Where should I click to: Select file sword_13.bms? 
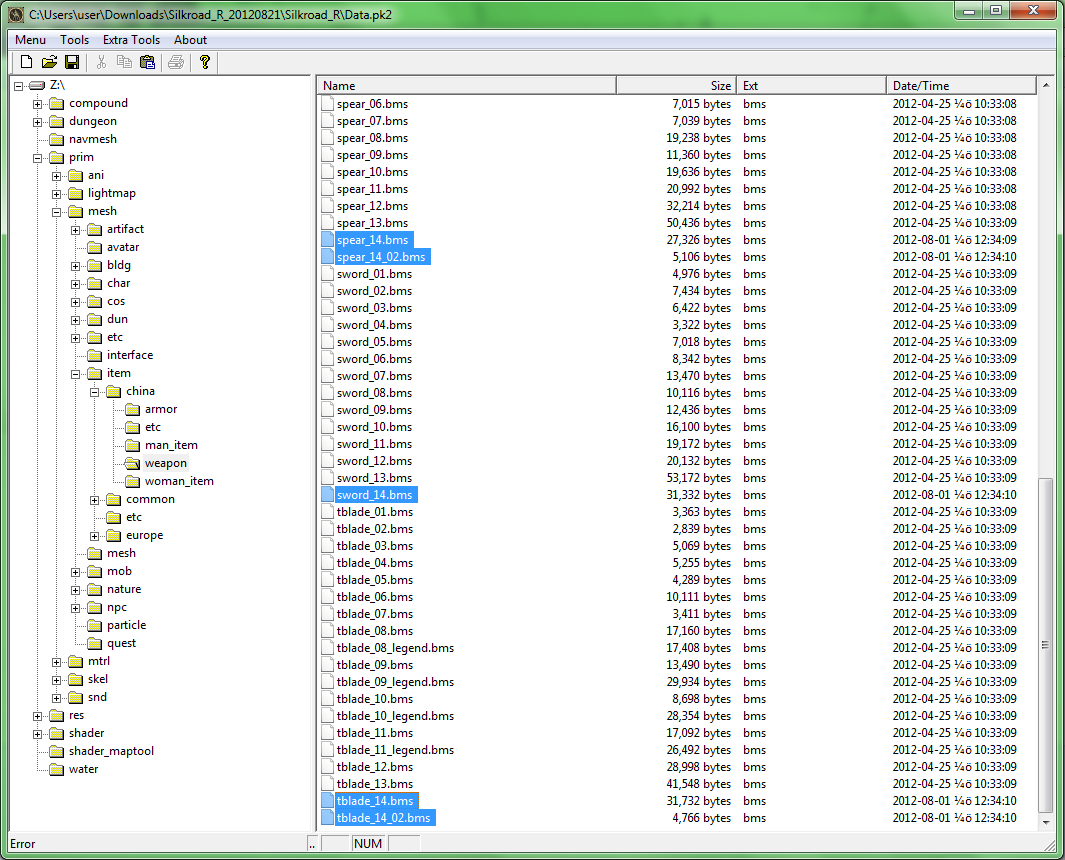point(374,478)
